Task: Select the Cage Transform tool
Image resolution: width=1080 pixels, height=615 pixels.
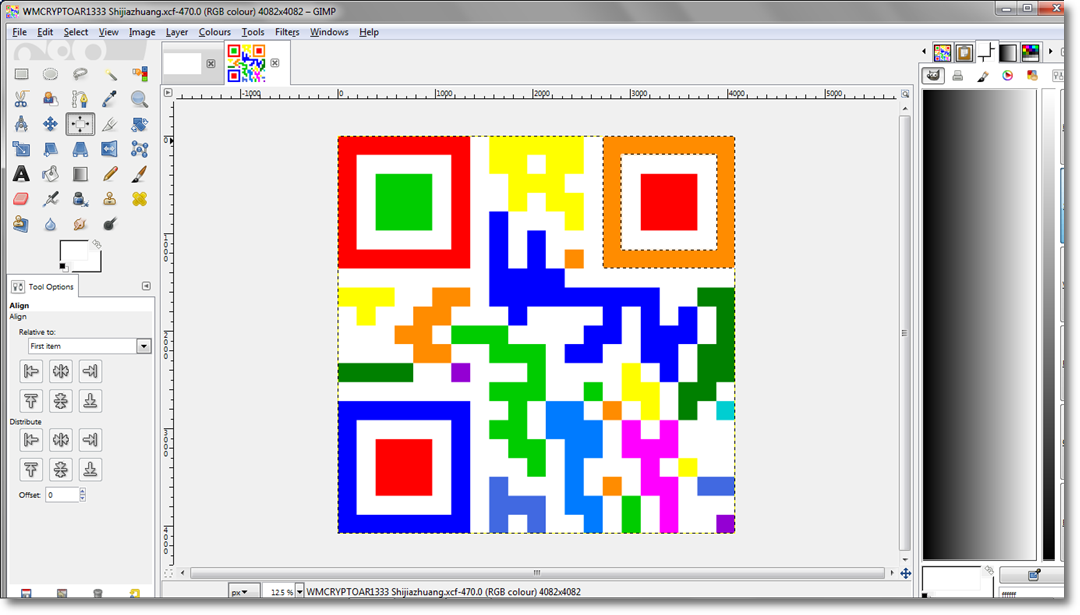Action: point(139,149)
